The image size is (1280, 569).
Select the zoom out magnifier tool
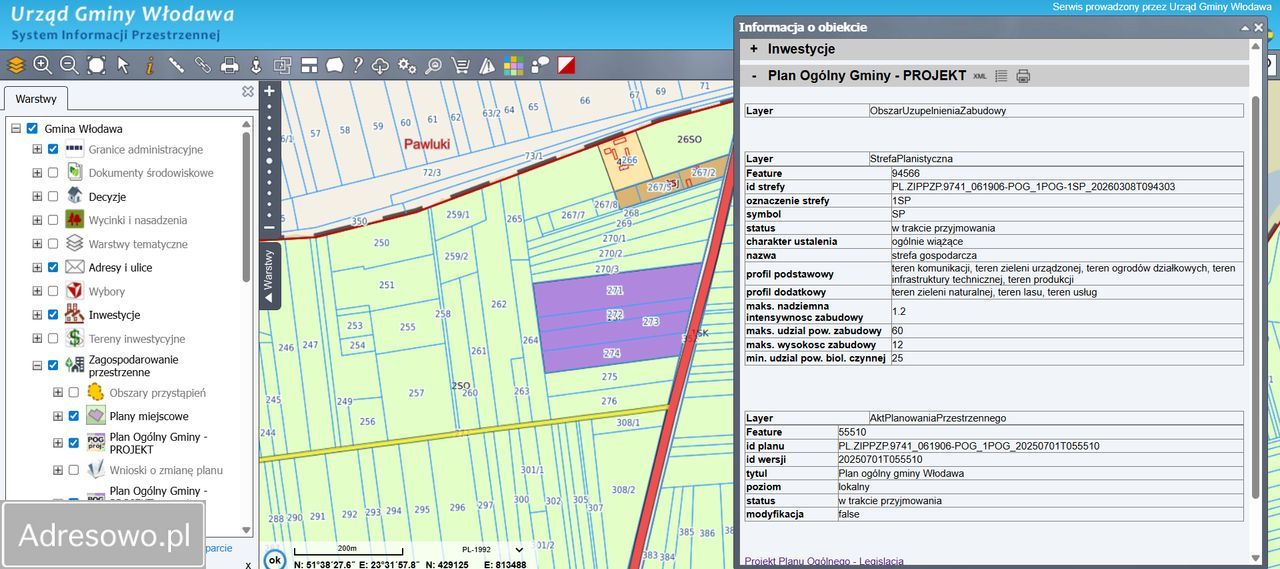click(x=69, y=65)
